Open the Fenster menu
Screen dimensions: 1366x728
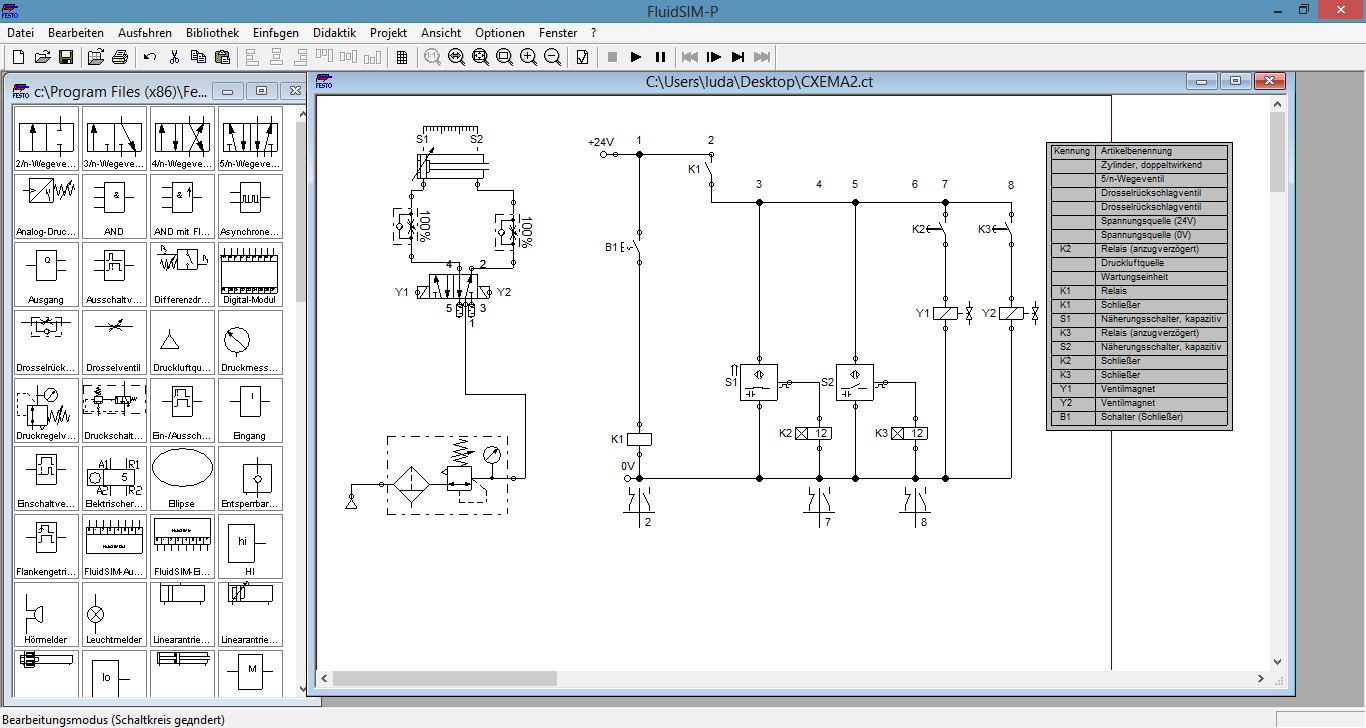(x=558, y=33)
